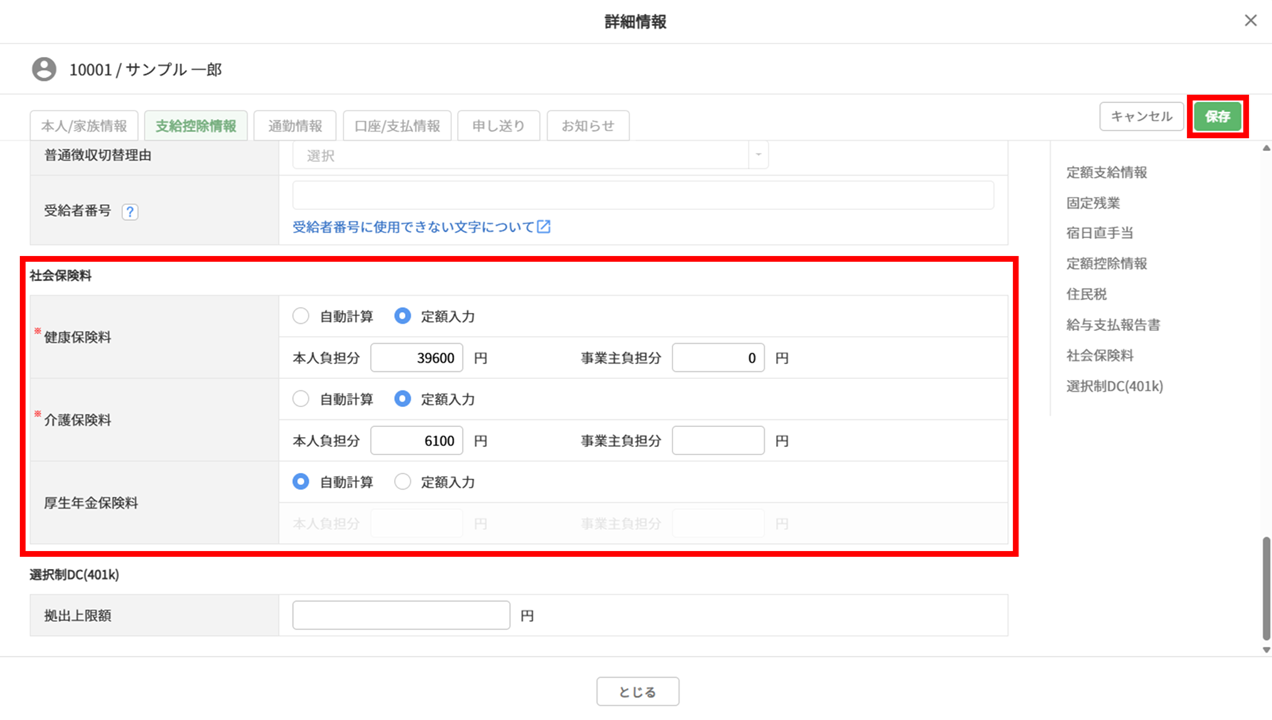The width and height of the screenshot is (1272, 720).
Task: Open the 受給者番号に使用できない文字について link
Action: click(421, 227)
